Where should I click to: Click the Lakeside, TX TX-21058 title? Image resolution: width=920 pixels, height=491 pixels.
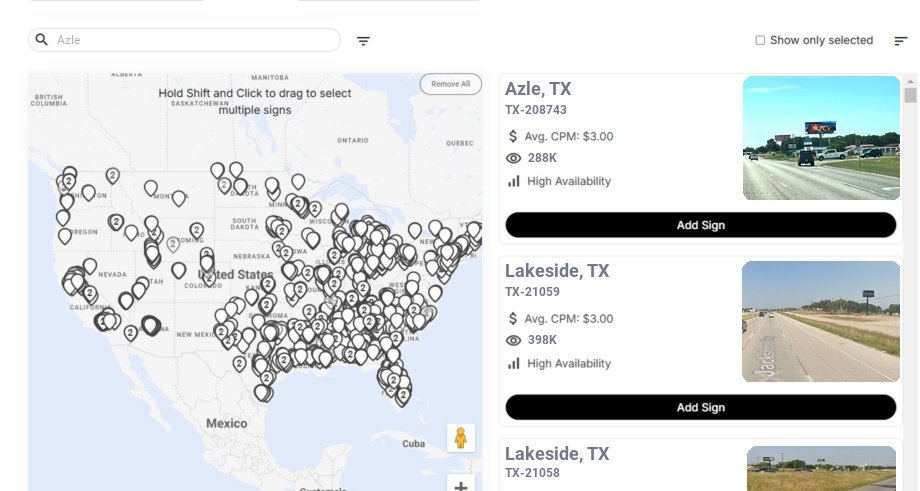coord(557,454)
